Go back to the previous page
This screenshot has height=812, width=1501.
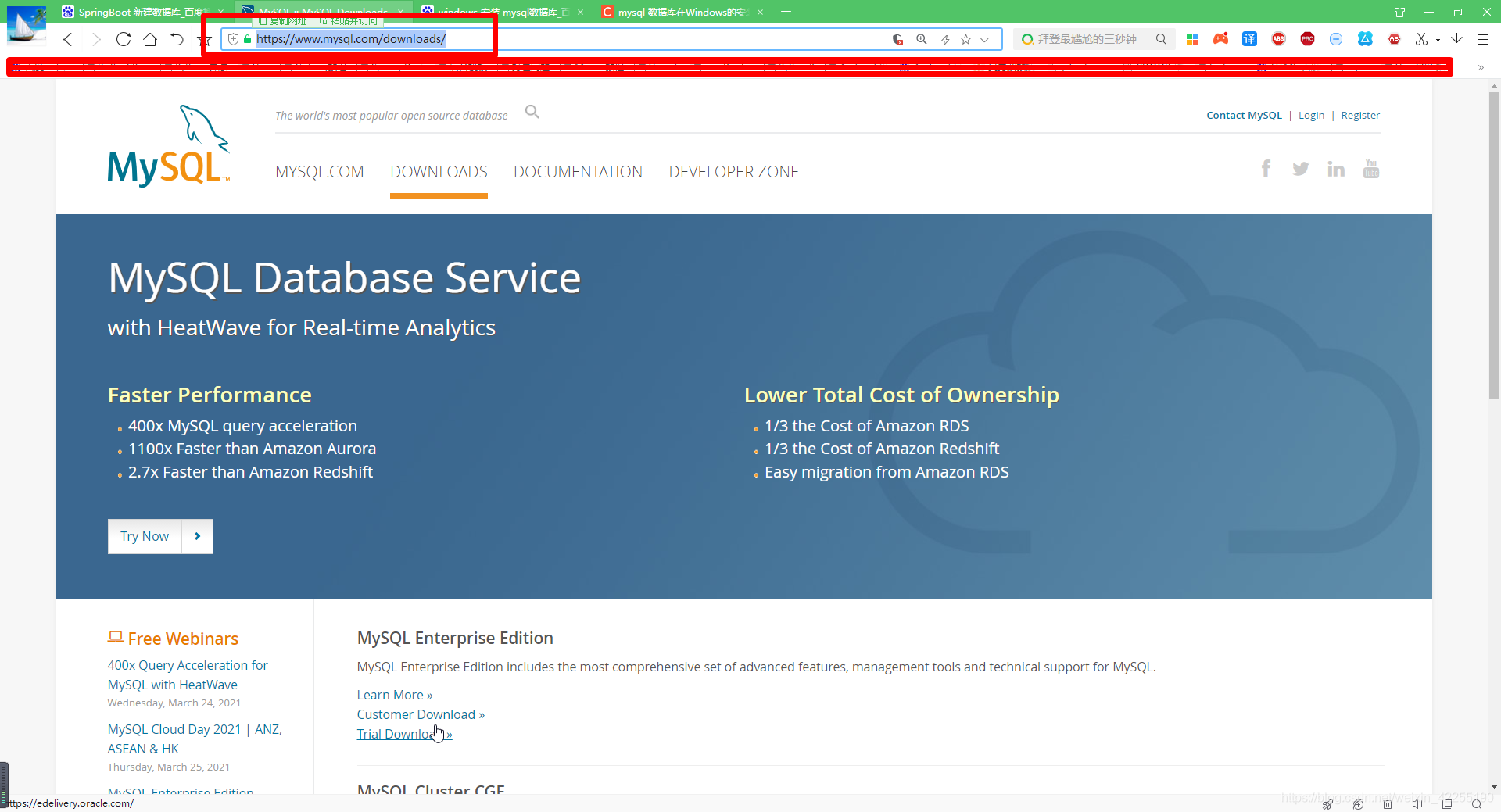[68, 39]
